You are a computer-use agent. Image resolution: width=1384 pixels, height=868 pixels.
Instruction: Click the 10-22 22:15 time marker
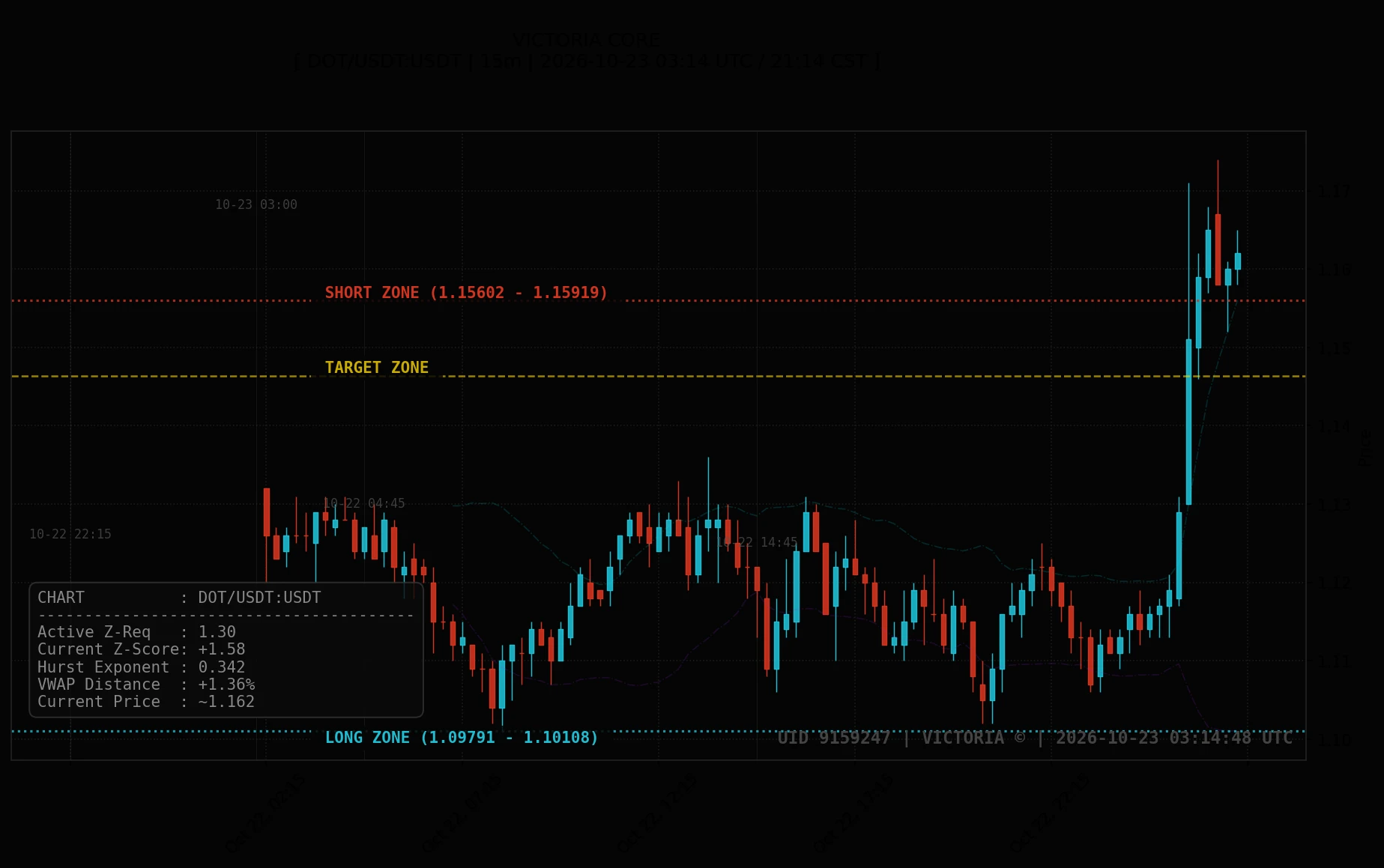click(x=70, y=534)
